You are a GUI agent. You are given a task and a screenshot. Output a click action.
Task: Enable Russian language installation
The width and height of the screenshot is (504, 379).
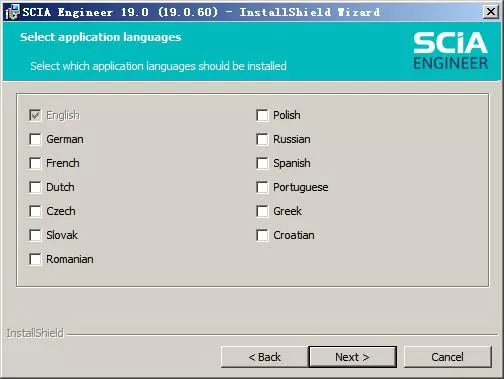pyautogui.click(x=262, y=139)
